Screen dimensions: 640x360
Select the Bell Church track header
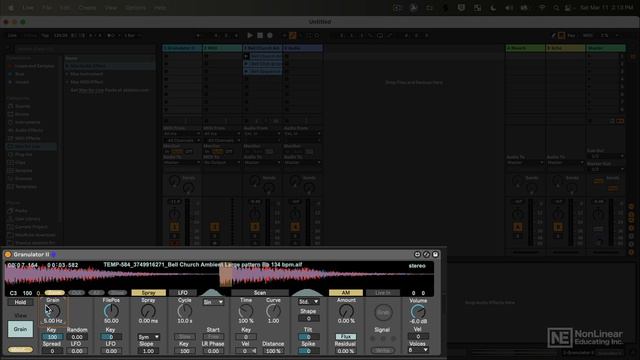[262, 48]
